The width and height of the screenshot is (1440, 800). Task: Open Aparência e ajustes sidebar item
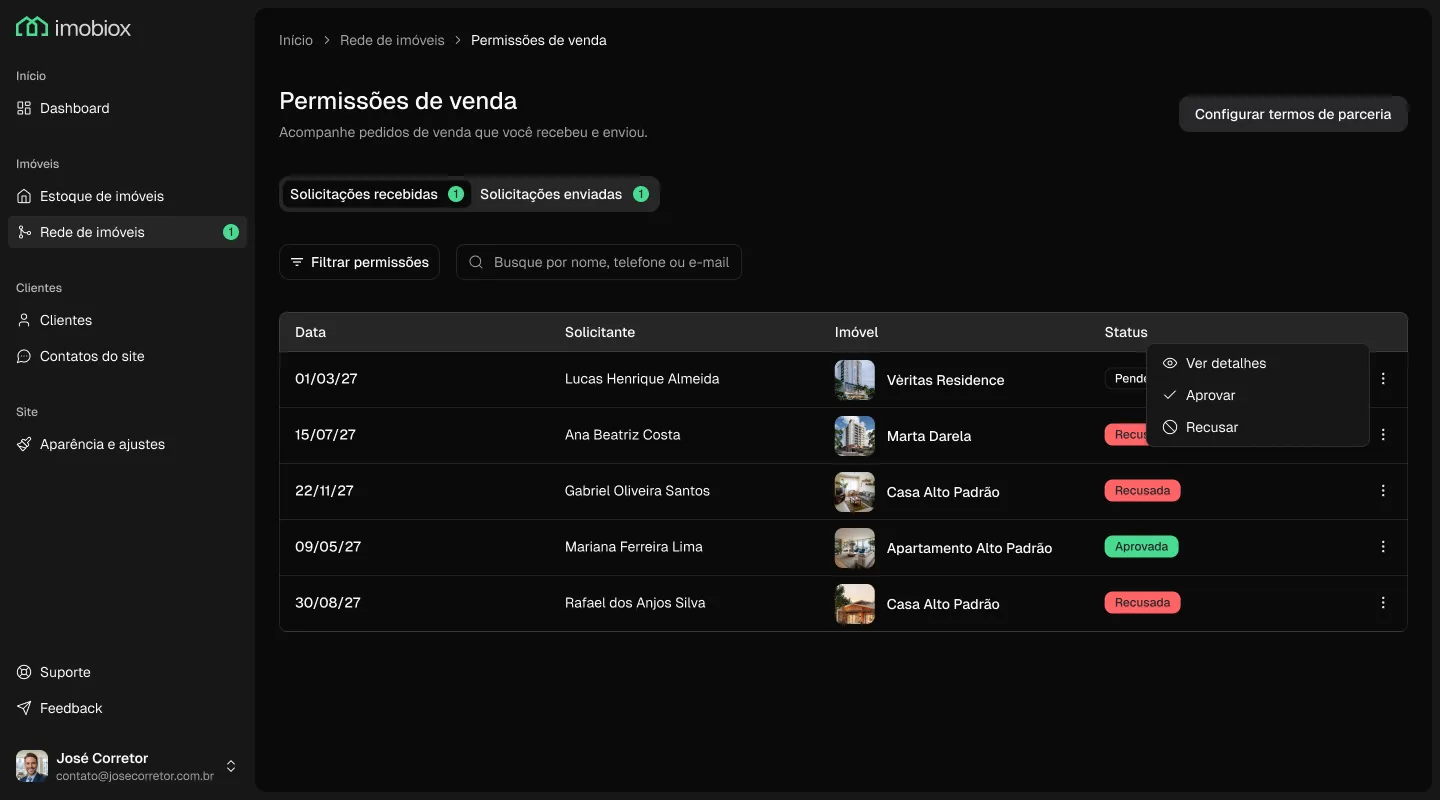[x=127, y=444]
